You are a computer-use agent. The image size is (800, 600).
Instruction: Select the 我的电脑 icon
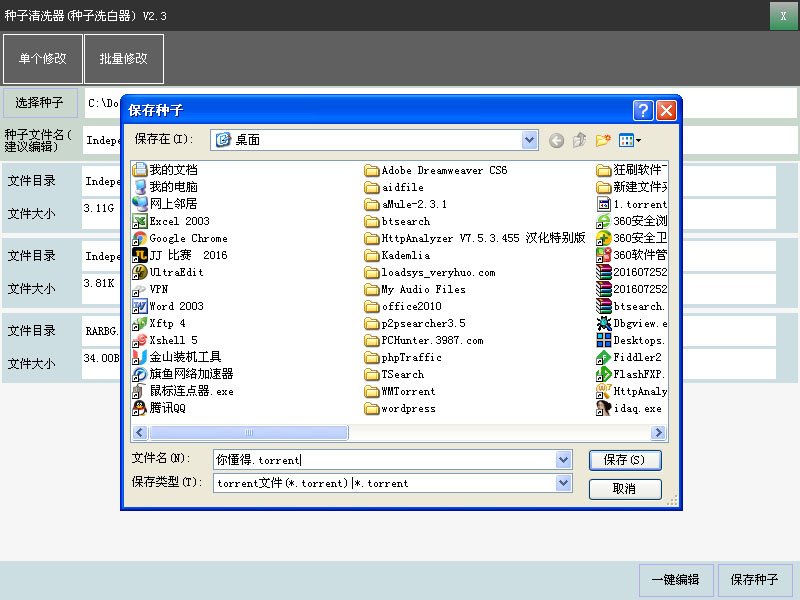coord(140,187)
